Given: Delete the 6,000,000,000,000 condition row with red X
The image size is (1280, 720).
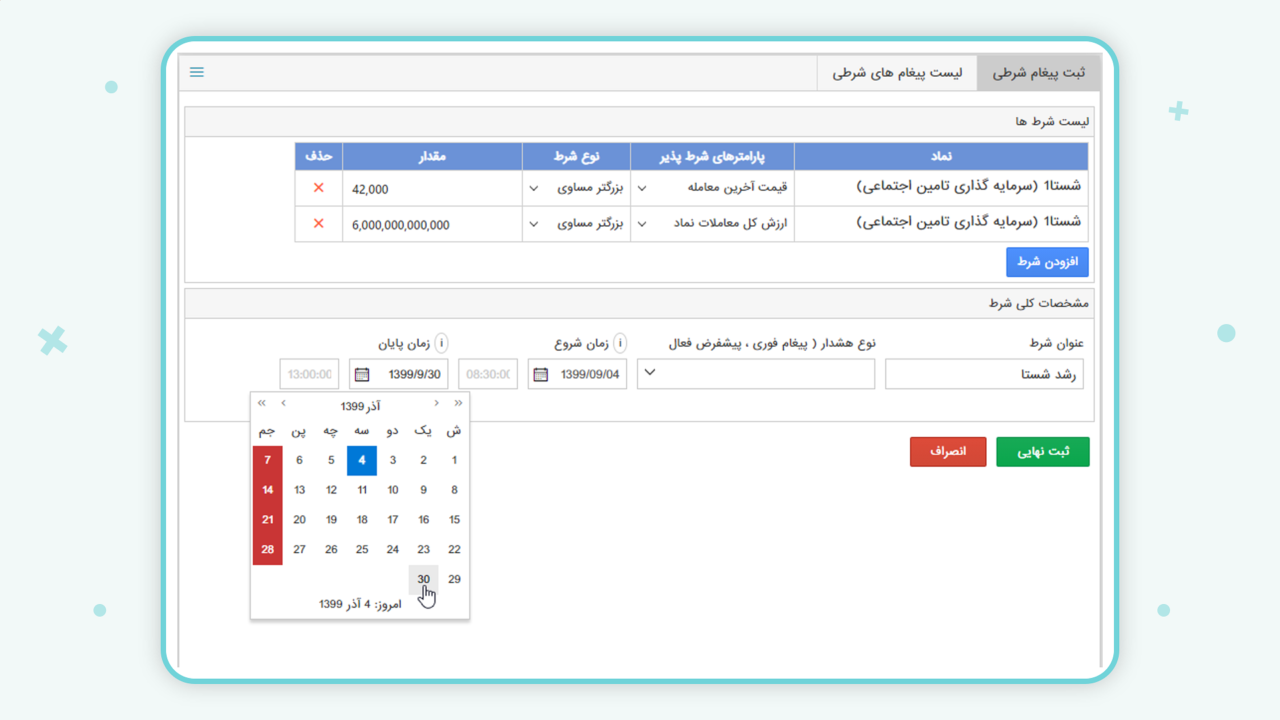Looking at the screenshot, I should [x=318, y=224].
